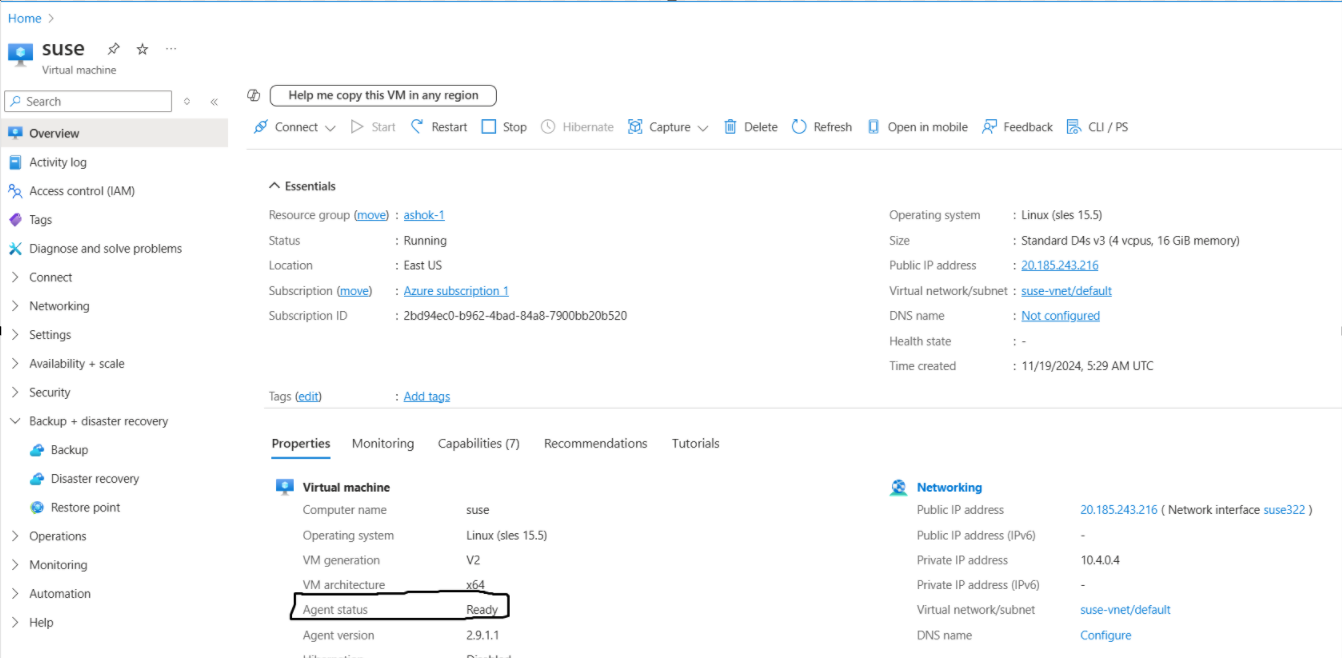The width and height of the screenshot is (1342, 658).
Task: Click the Open in mobile phone icon
Action: pyautogui.click(x=874, y=127)
